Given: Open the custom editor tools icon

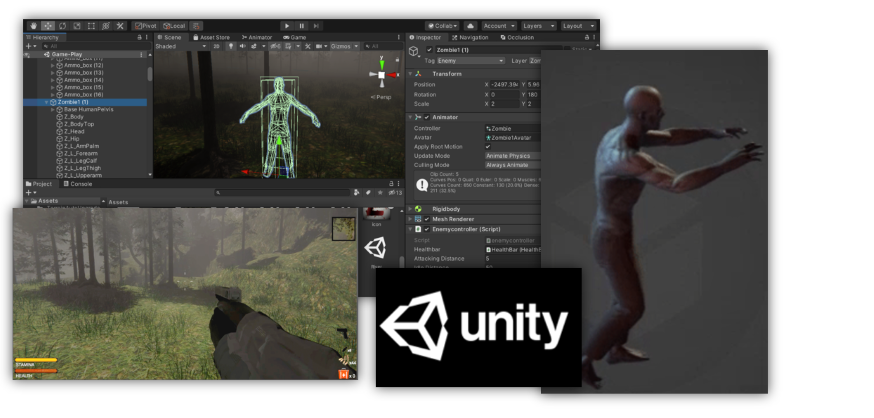Looking at the screenshot, I should coord(120,26).
